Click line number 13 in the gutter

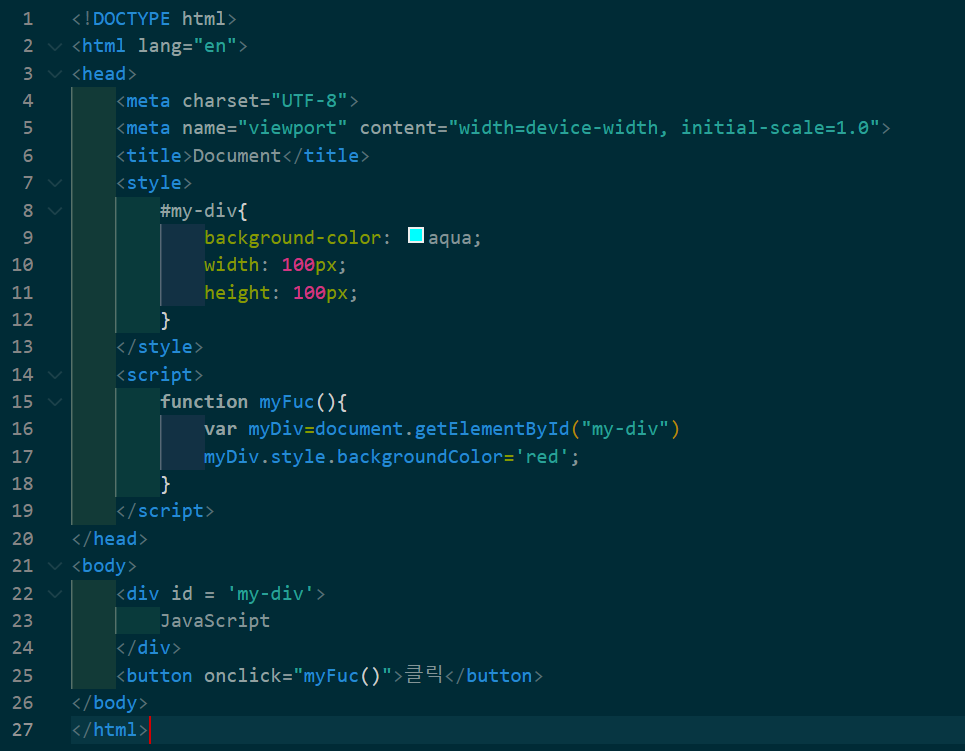(23, 347)
